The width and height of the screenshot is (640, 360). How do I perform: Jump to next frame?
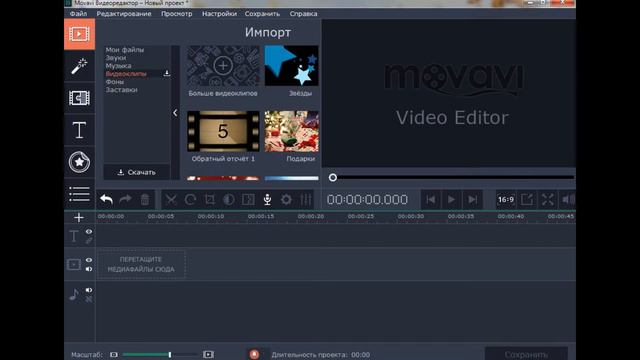473,200
